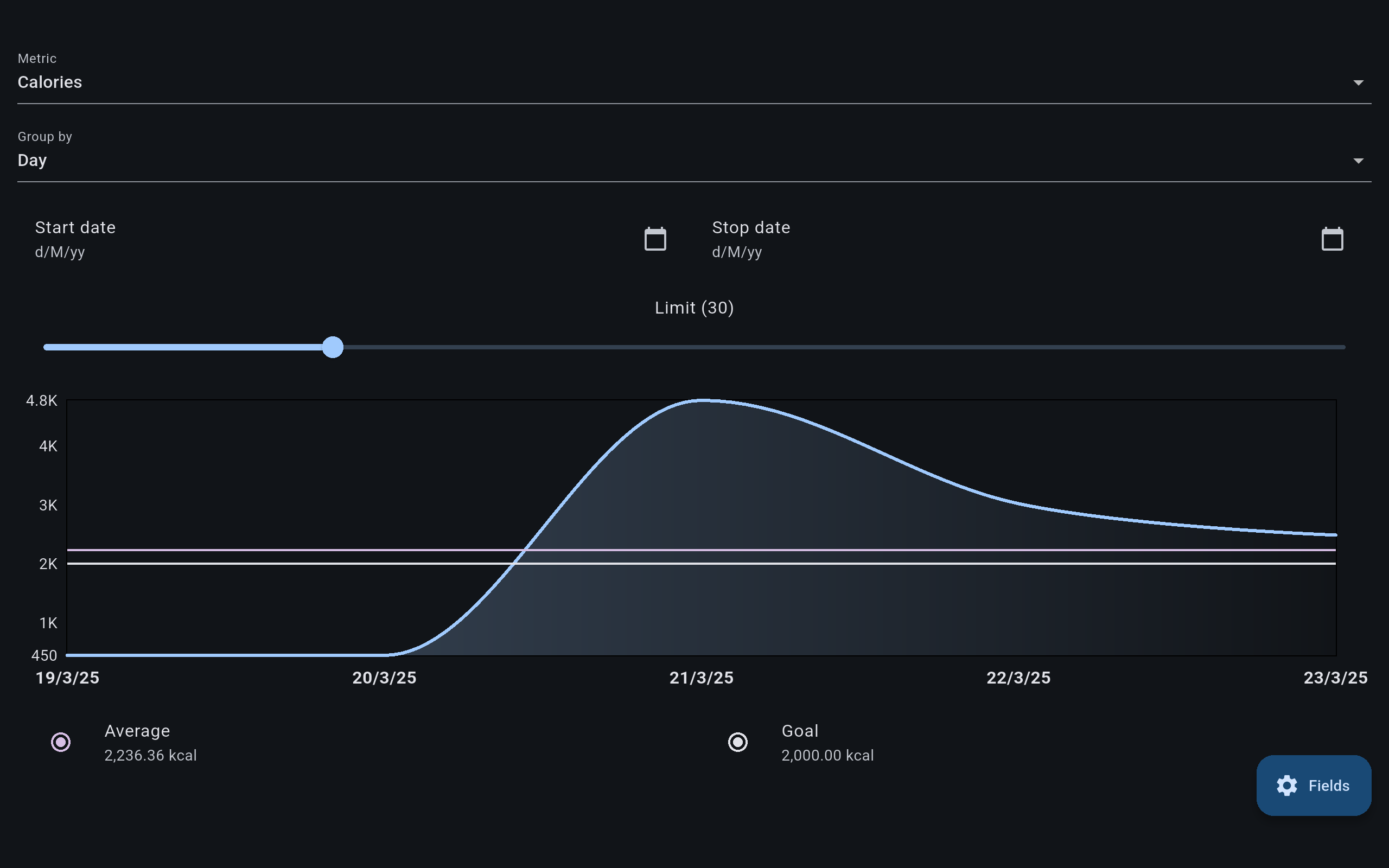Viewport: 1389px width, 868px height.
Task: Click the Limit slider thumb
Action: pyautogui.click(x=332, y=347)
